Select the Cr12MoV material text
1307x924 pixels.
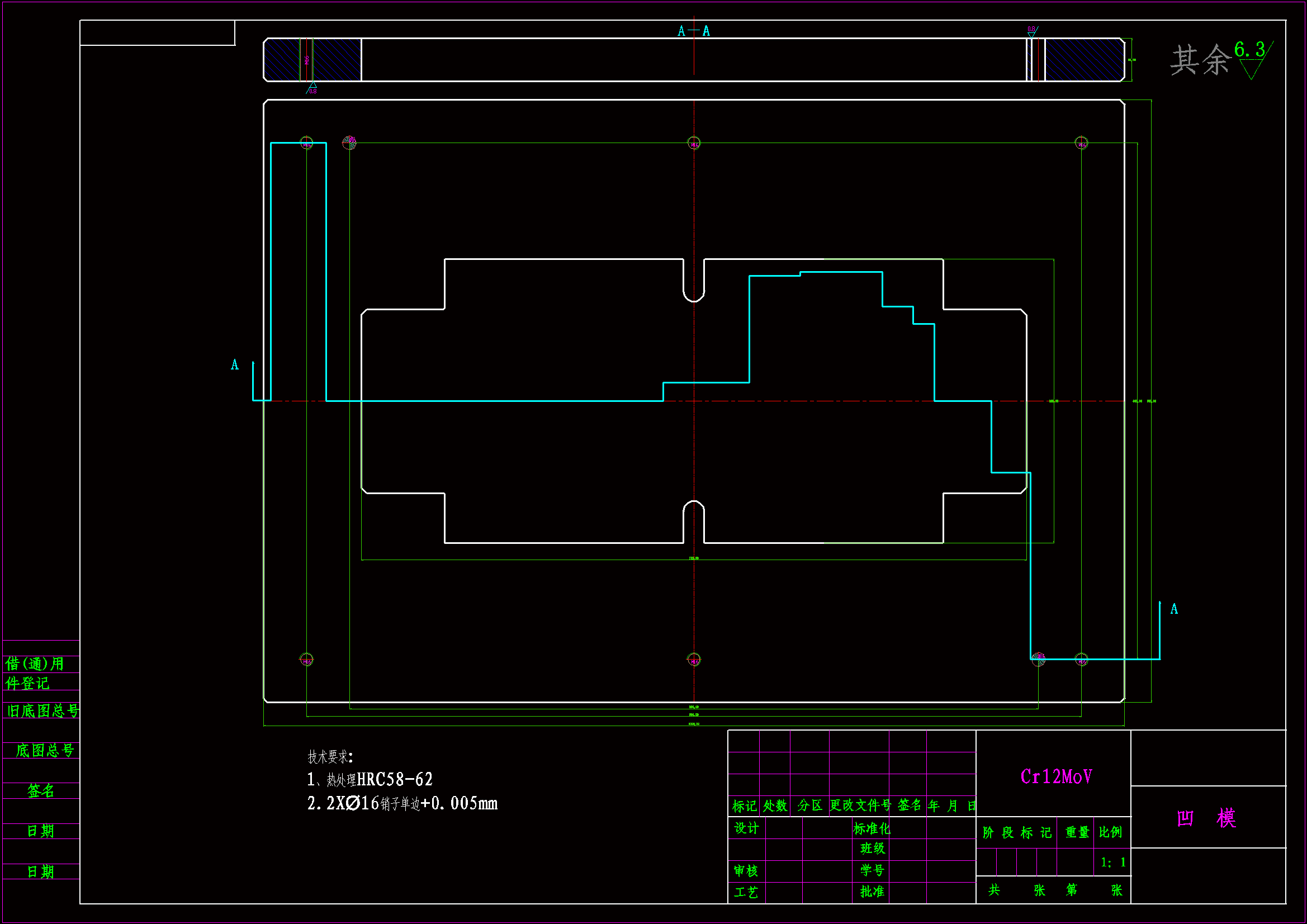click(x=1055, y=776)
